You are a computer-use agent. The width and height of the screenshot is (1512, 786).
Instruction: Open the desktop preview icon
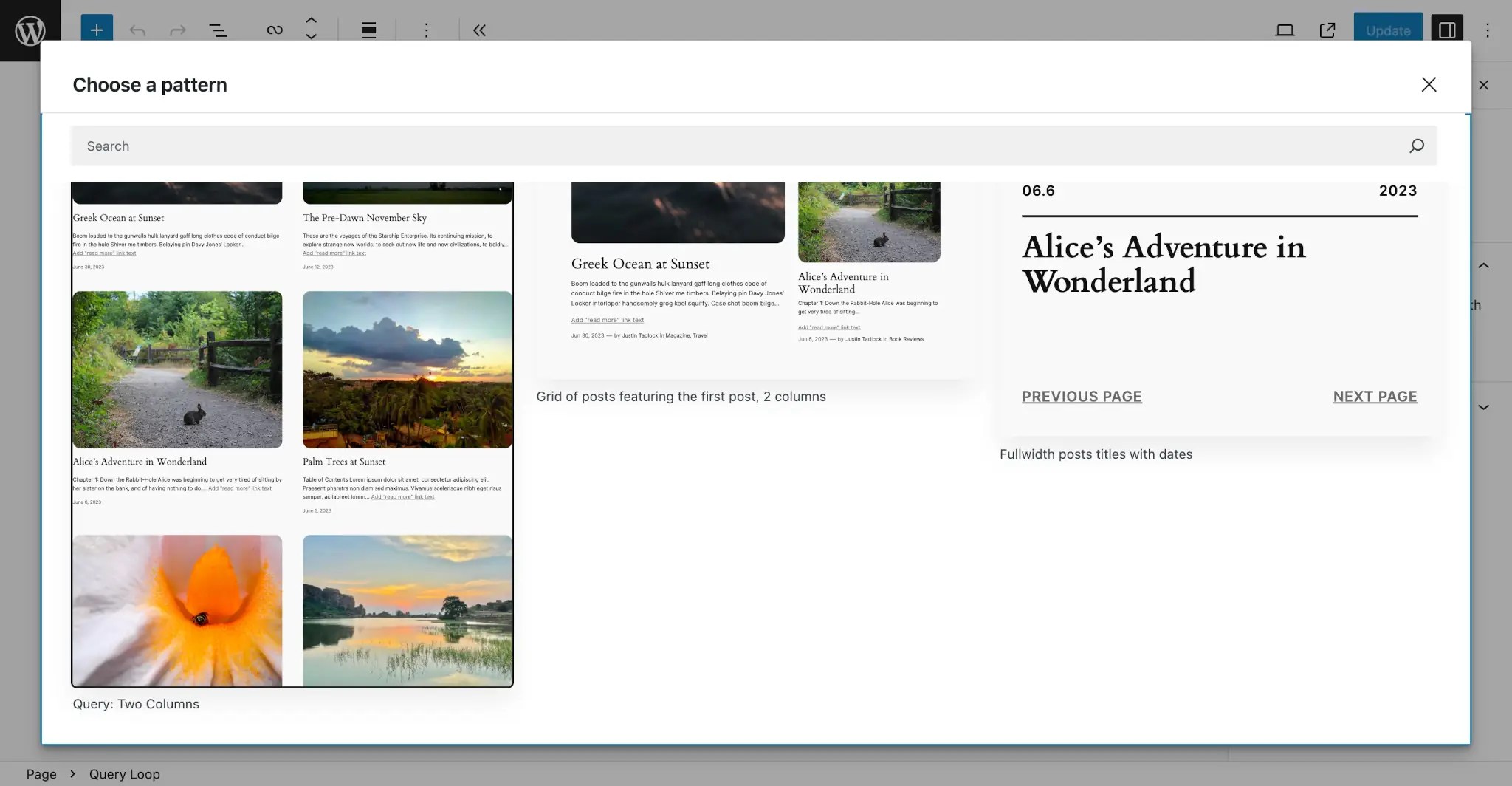[1285, 30]
